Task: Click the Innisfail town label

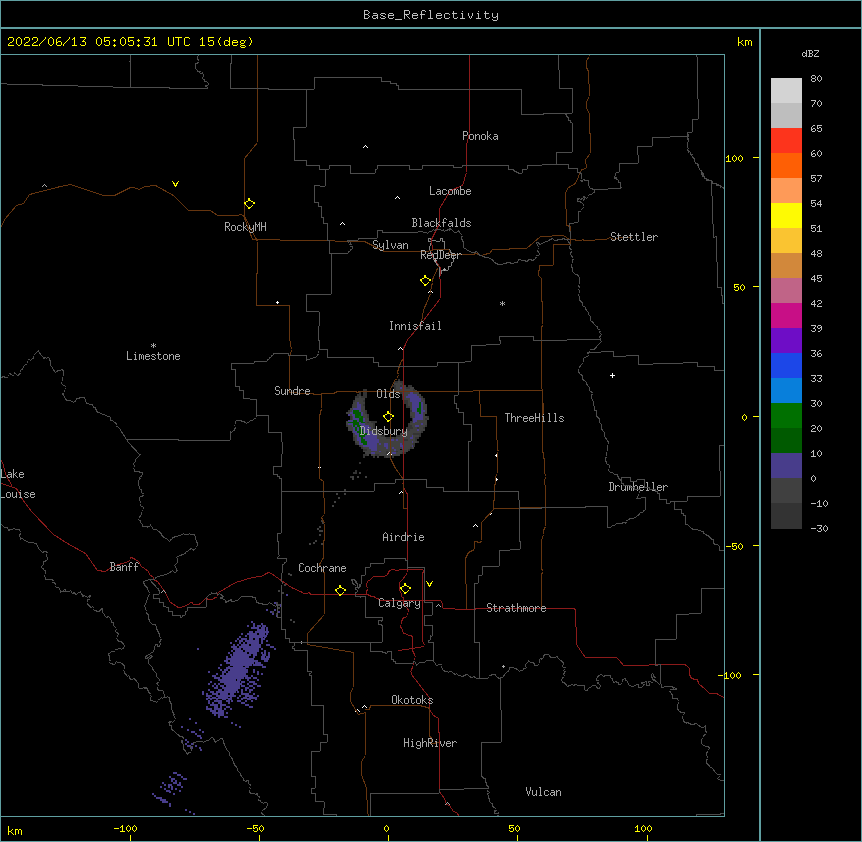Action: (x=415, y=326)
